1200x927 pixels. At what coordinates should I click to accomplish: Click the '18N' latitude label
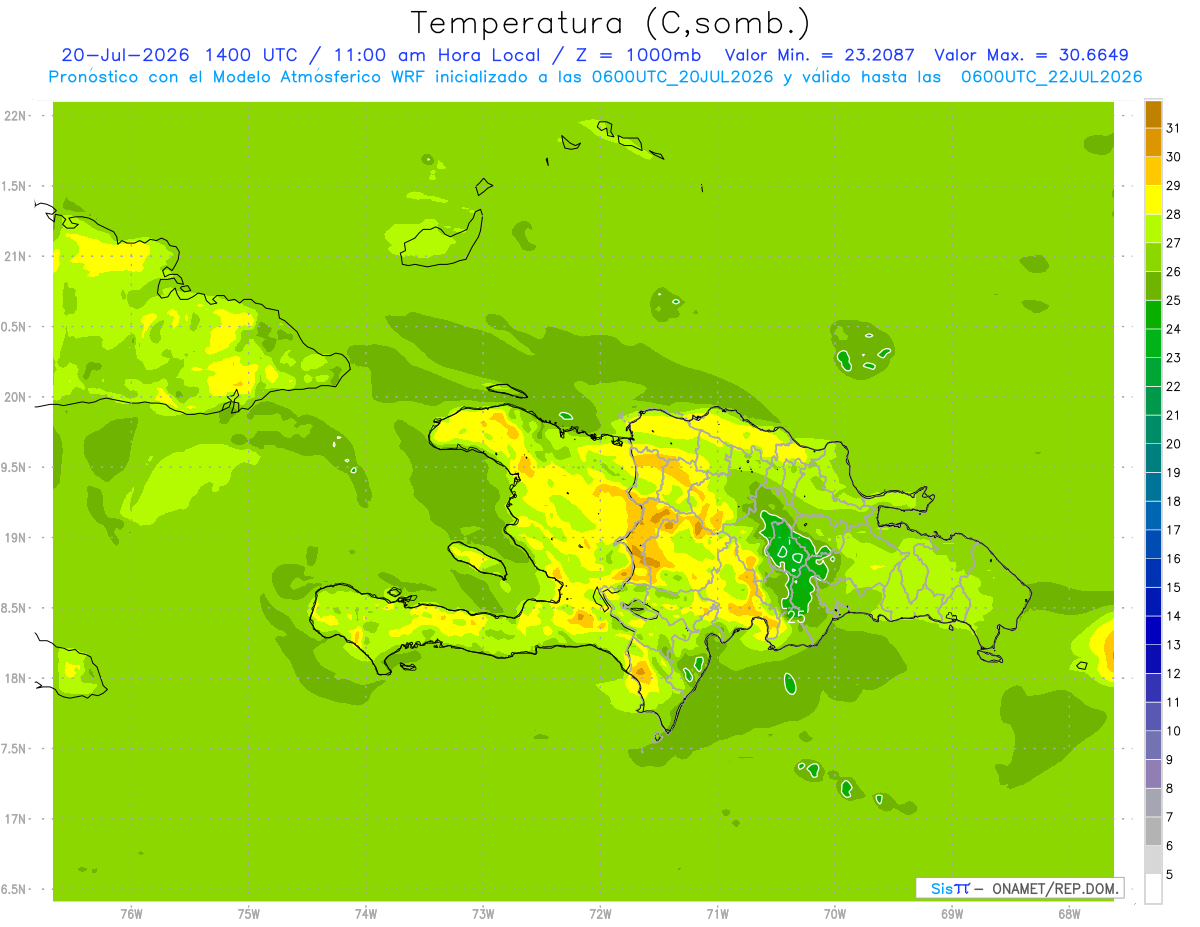point(15,679)
